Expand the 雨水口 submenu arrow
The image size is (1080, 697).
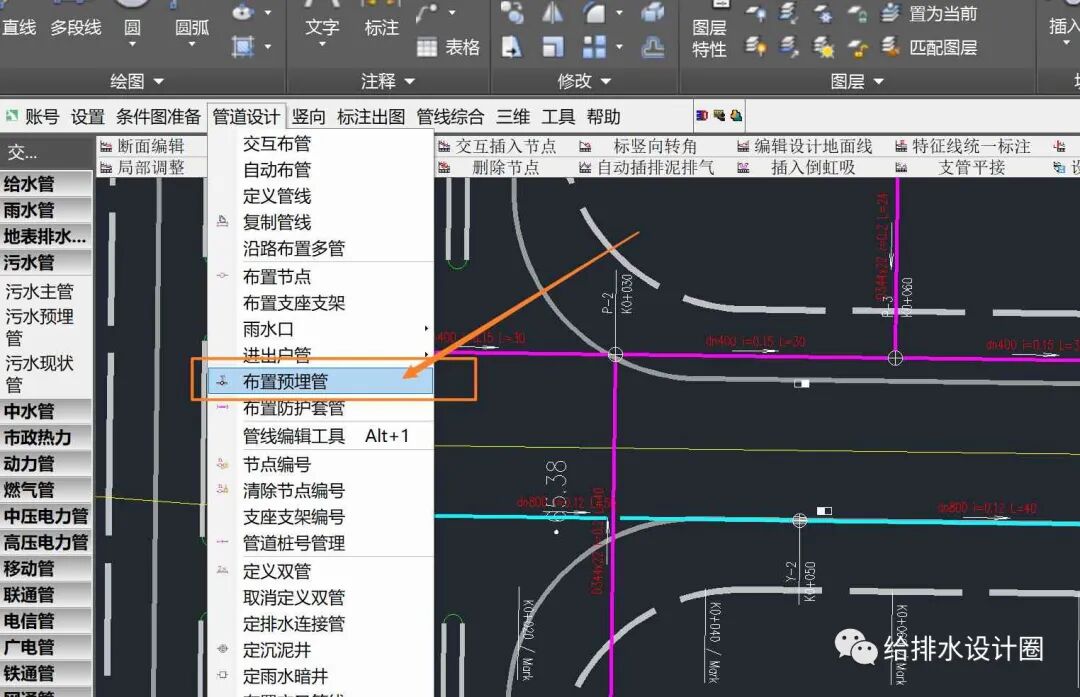point(426,329)
